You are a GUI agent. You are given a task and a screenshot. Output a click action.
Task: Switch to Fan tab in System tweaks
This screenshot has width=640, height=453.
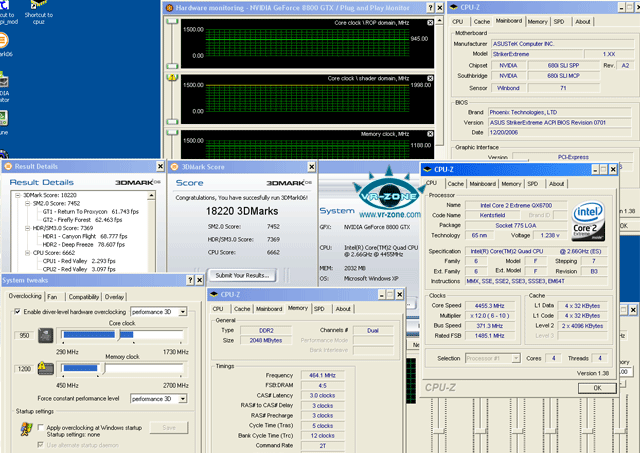coord(52,297)
